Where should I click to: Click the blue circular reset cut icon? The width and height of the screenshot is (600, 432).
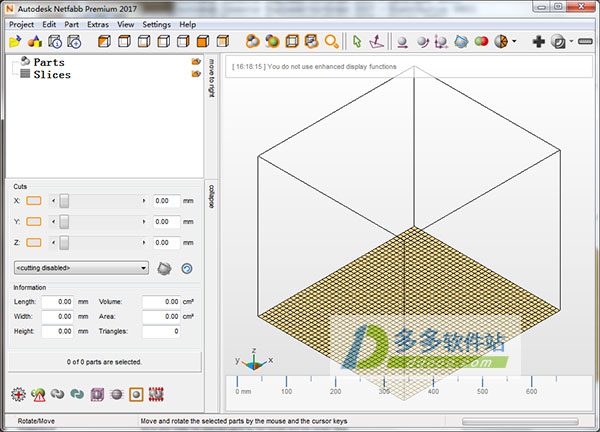187,269
